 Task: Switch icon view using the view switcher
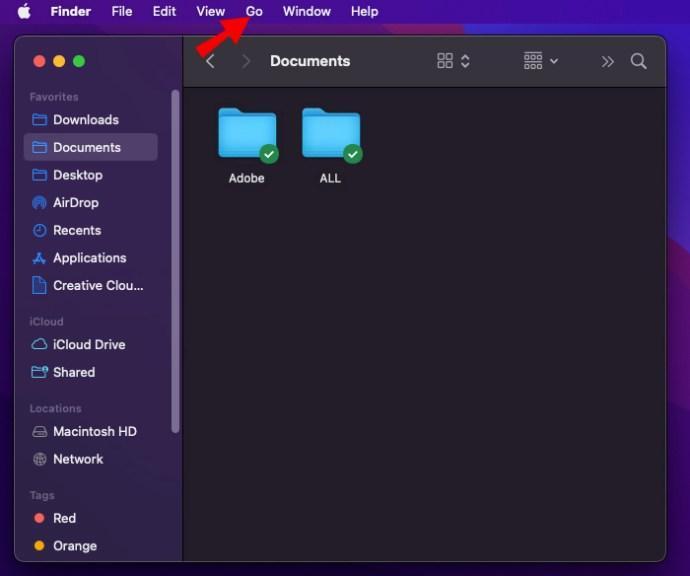pos(453,61)
